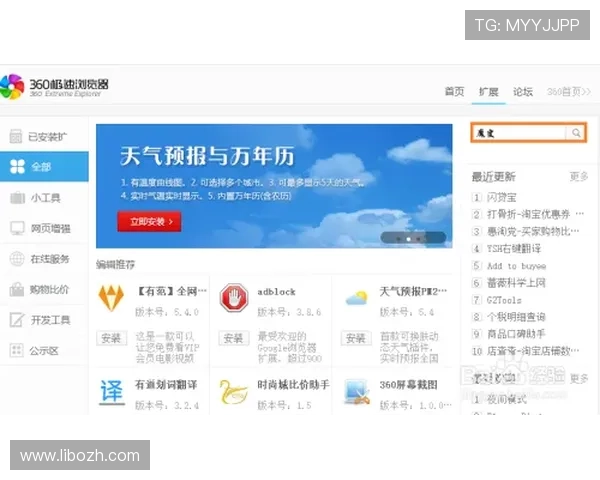This screenshot has width=600, height=480.
Task: Go to 360首页 link
Action: click(x=569, y=92)
